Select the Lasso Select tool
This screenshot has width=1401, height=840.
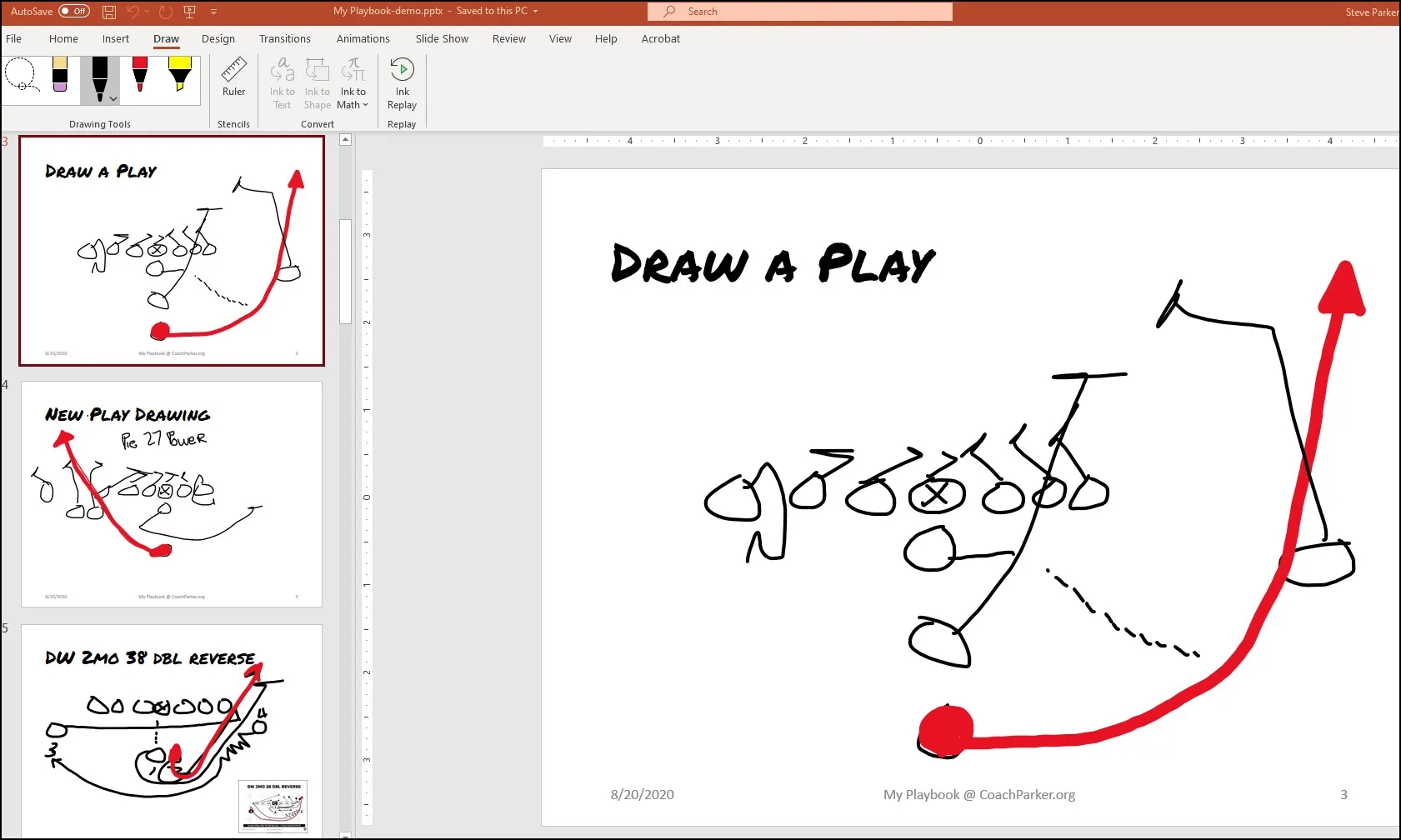tap(20, 76)
